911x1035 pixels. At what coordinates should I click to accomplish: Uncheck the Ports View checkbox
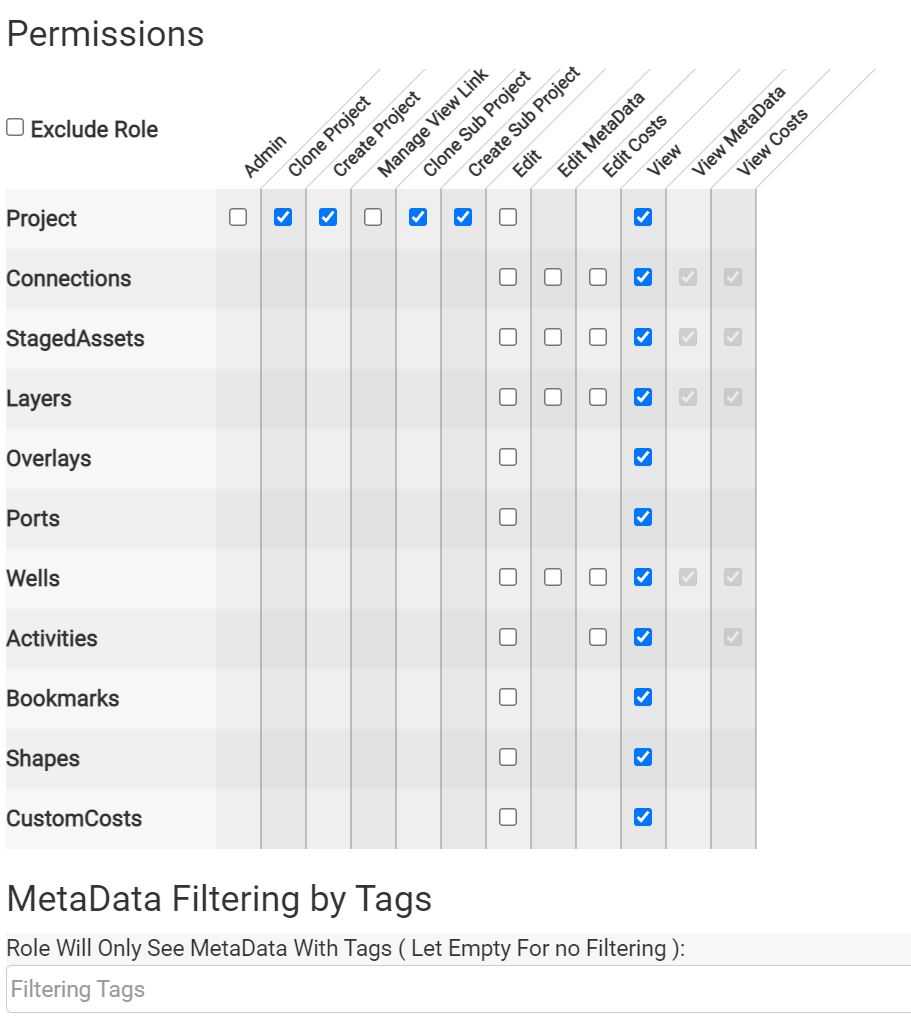(x=643, y=518)
